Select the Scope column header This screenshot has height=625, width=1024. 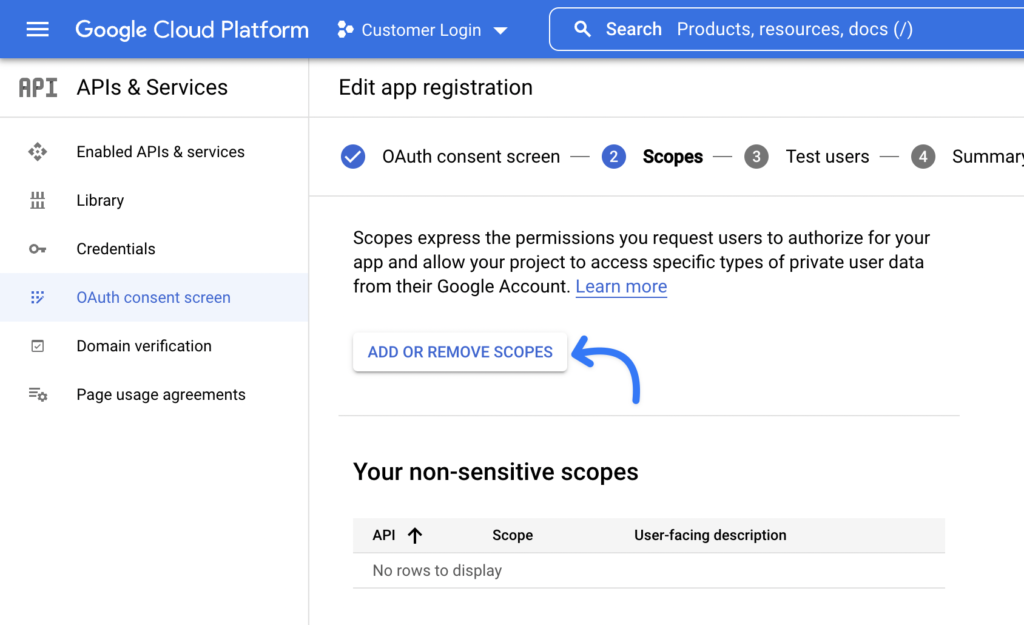[512, 535]
